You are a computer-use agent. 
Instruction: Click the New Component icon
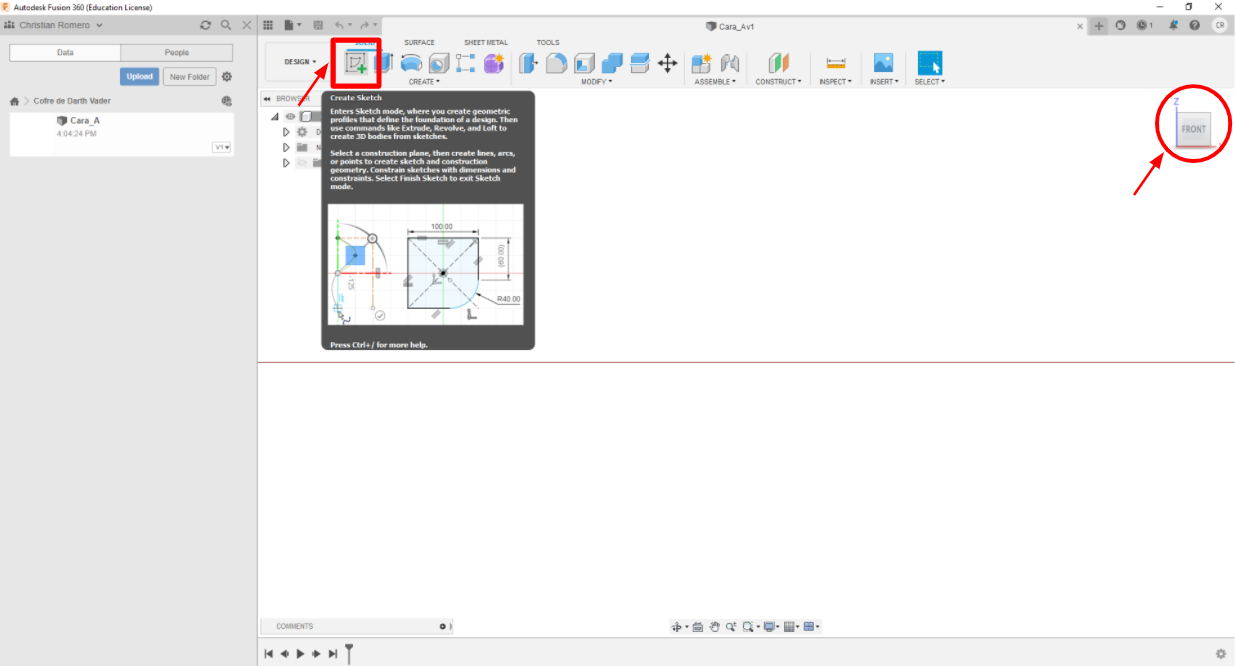702,63
